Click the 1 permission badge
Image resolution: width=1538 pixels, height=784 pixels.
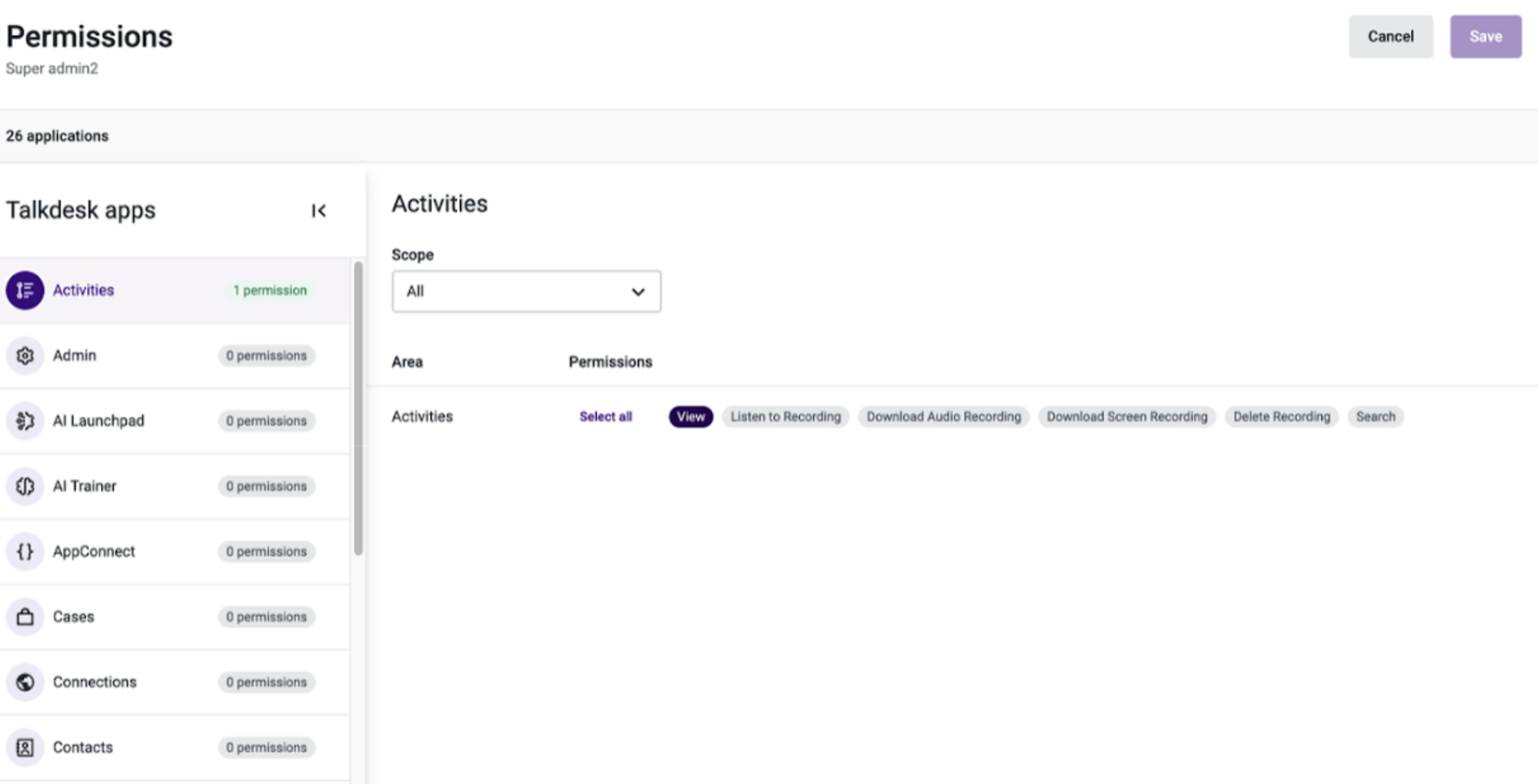pos(270,290)
